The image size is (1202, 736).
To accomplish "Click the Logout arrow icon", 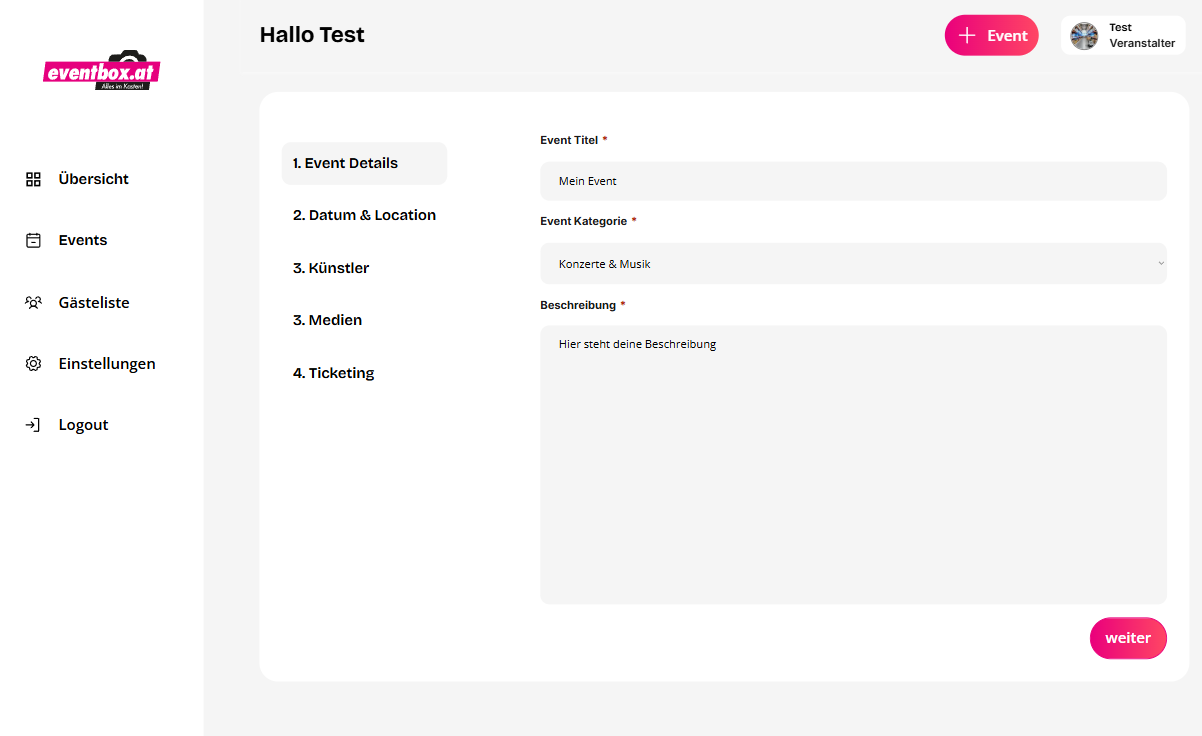I will 33,424.
